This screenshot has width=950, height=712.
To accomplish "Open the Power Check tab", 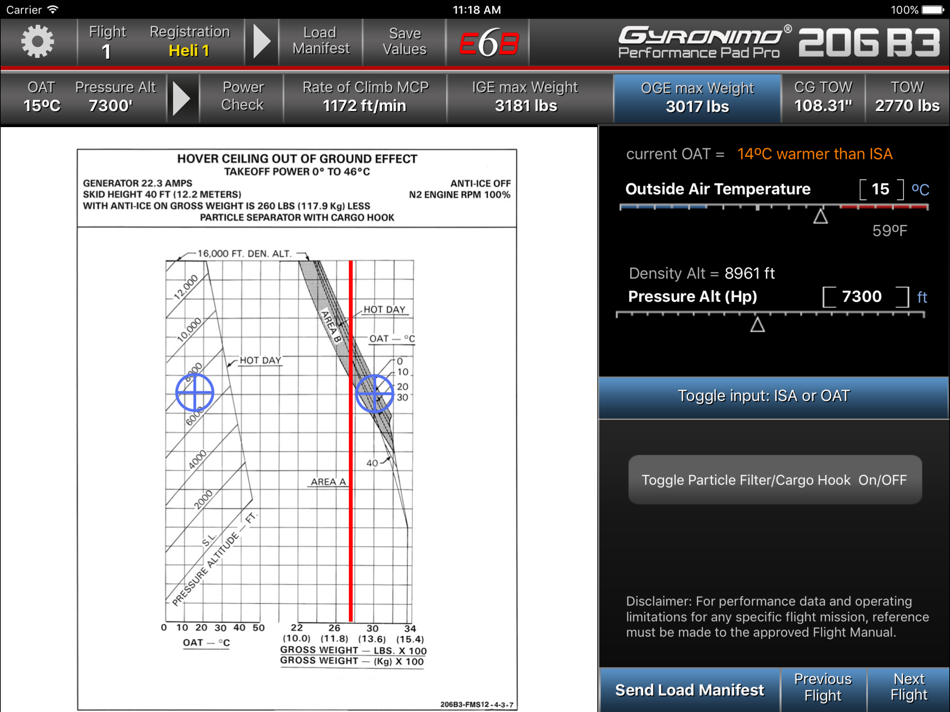I will (242, 96).
